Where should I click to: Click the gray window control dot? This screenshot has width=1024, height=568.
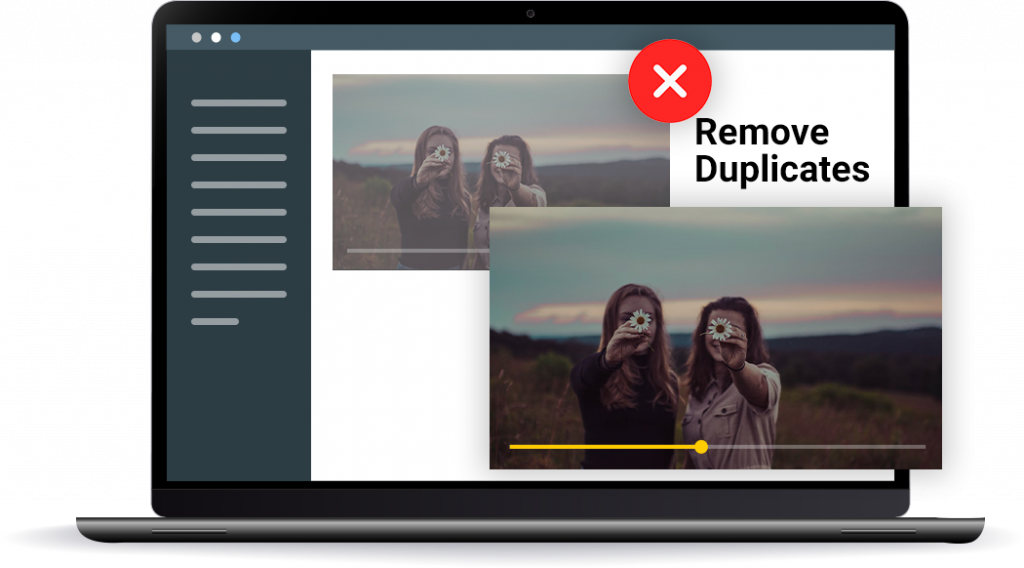pos(197,37)
